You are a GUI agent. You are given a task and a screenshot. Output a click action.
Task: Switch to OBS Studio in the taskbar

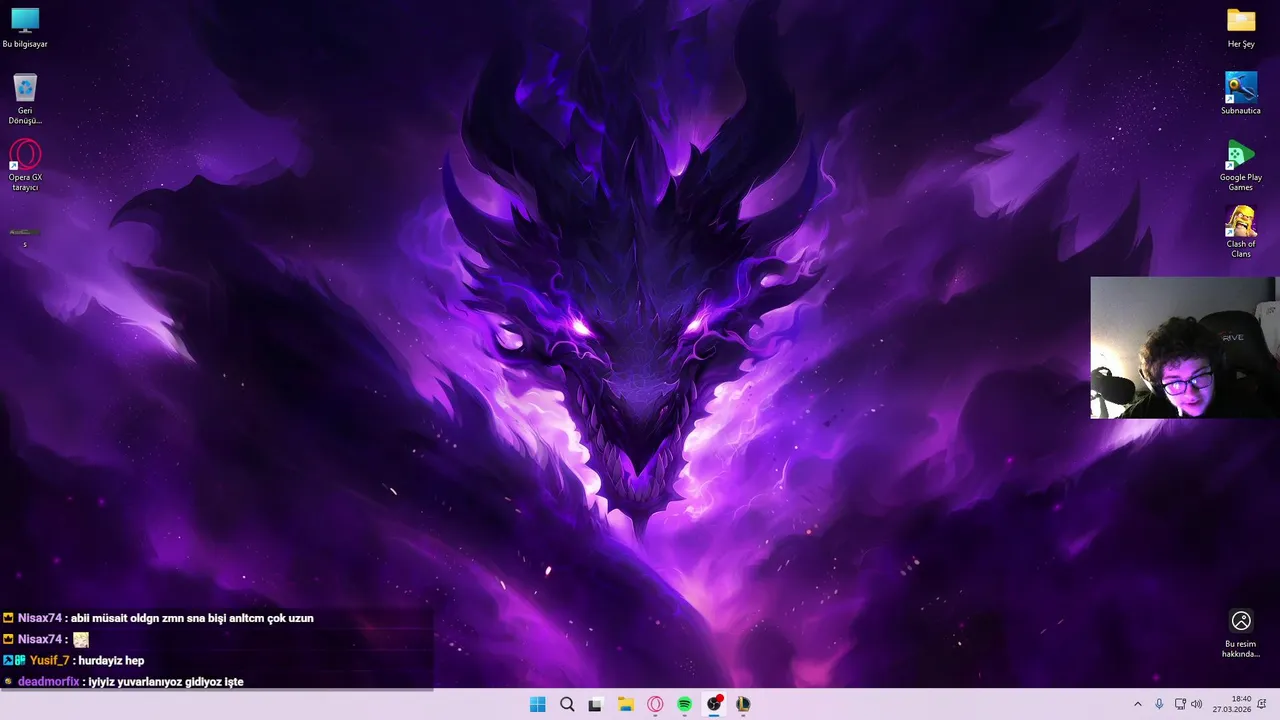tap(714, 704)
